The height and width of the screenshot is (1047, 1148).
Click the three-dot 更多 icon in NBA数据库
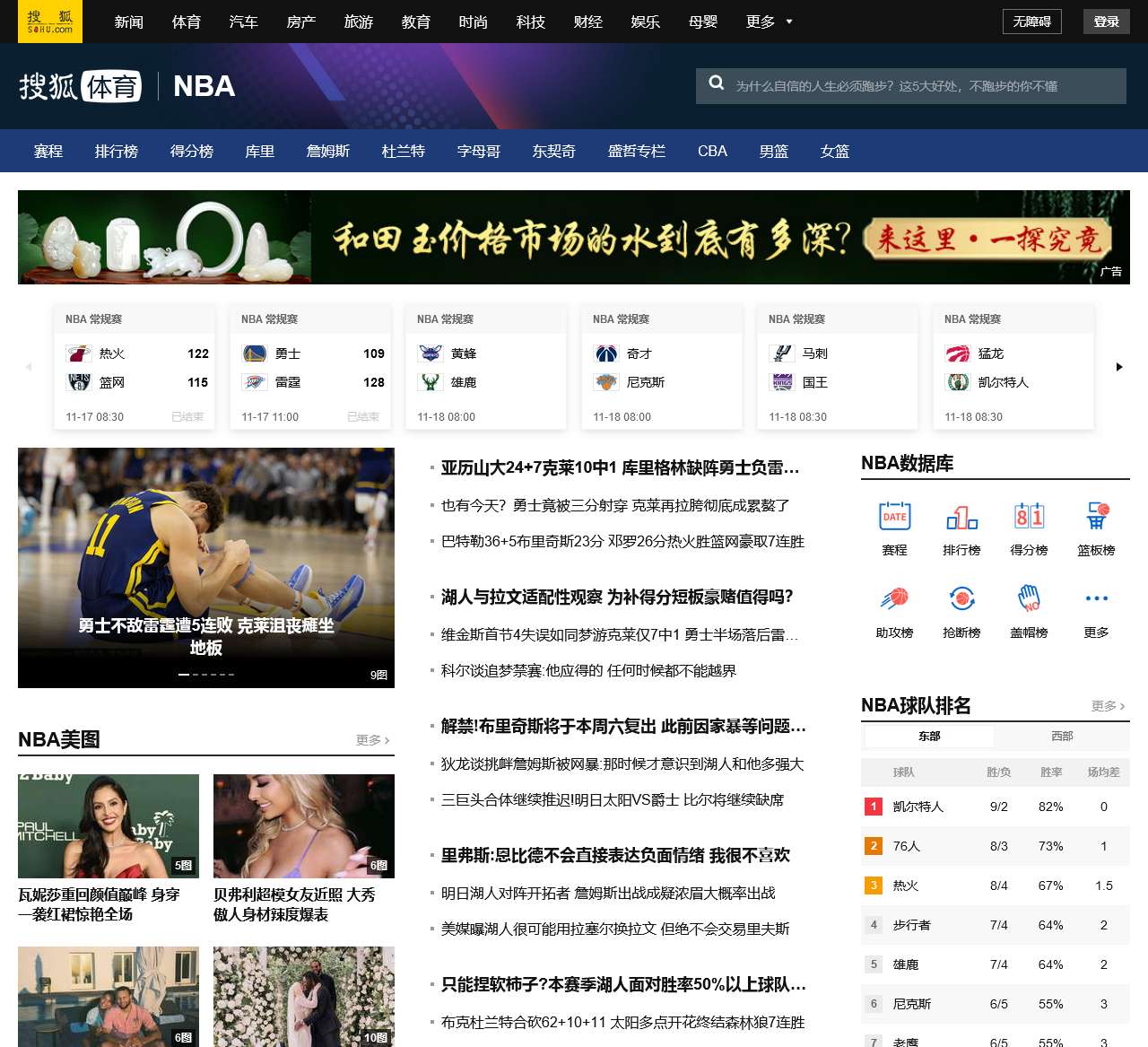pos(1096,598)
